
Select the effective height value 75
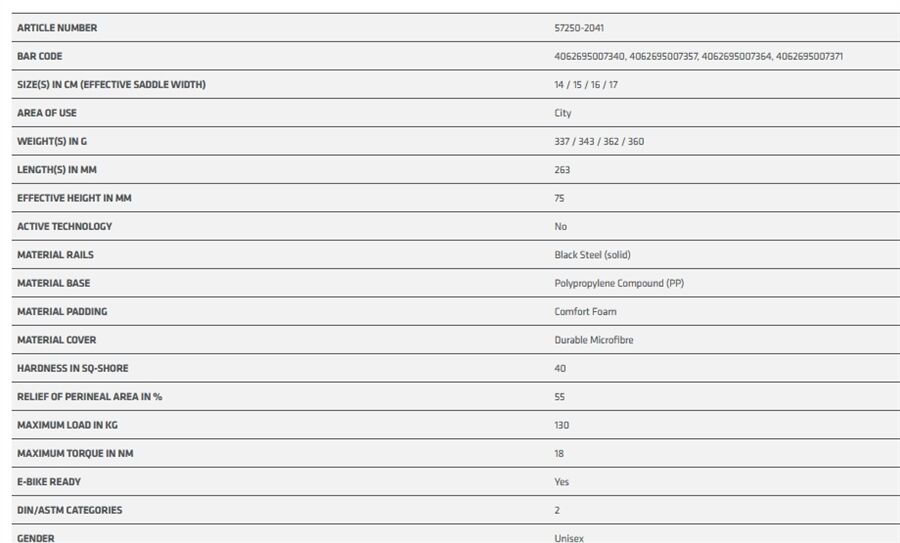(x=560, y=198)
